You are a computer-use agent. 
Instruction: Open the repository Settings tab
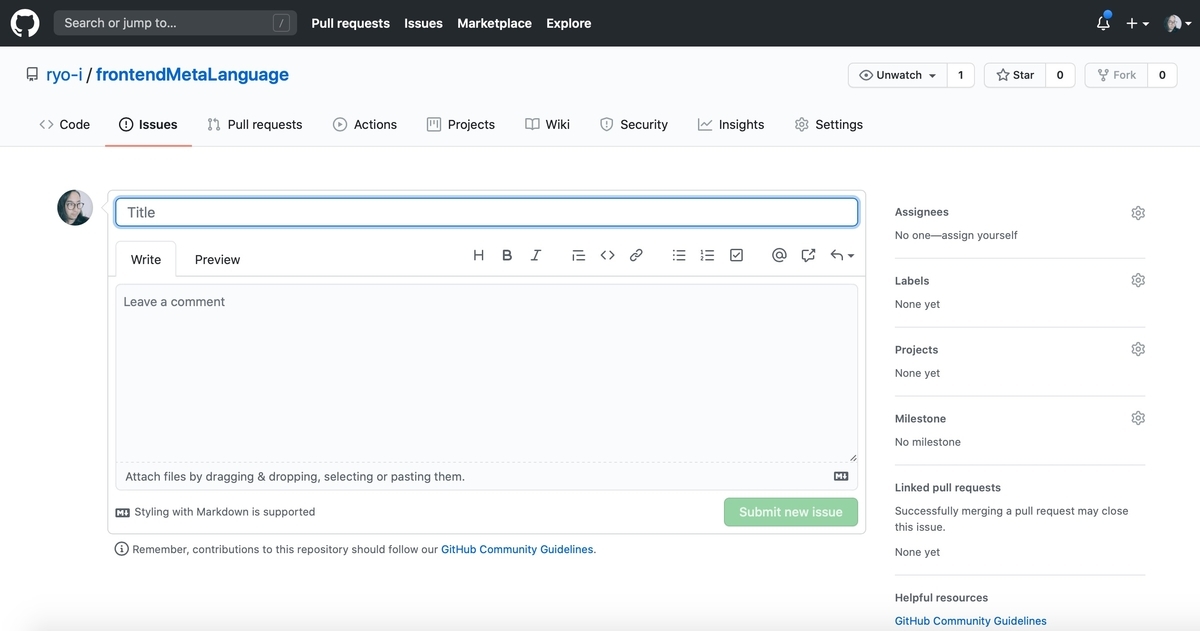pos(829,124)
